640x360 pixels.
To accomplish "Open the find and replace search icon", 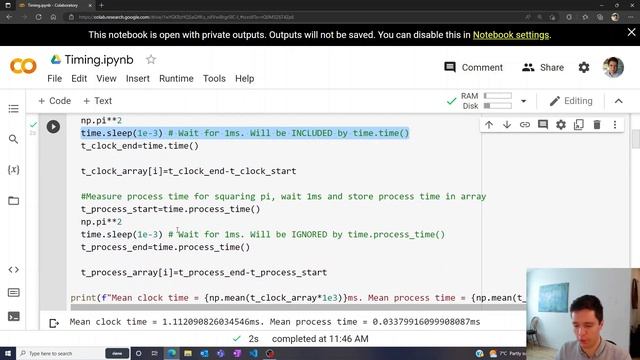I will pos(13,139).
